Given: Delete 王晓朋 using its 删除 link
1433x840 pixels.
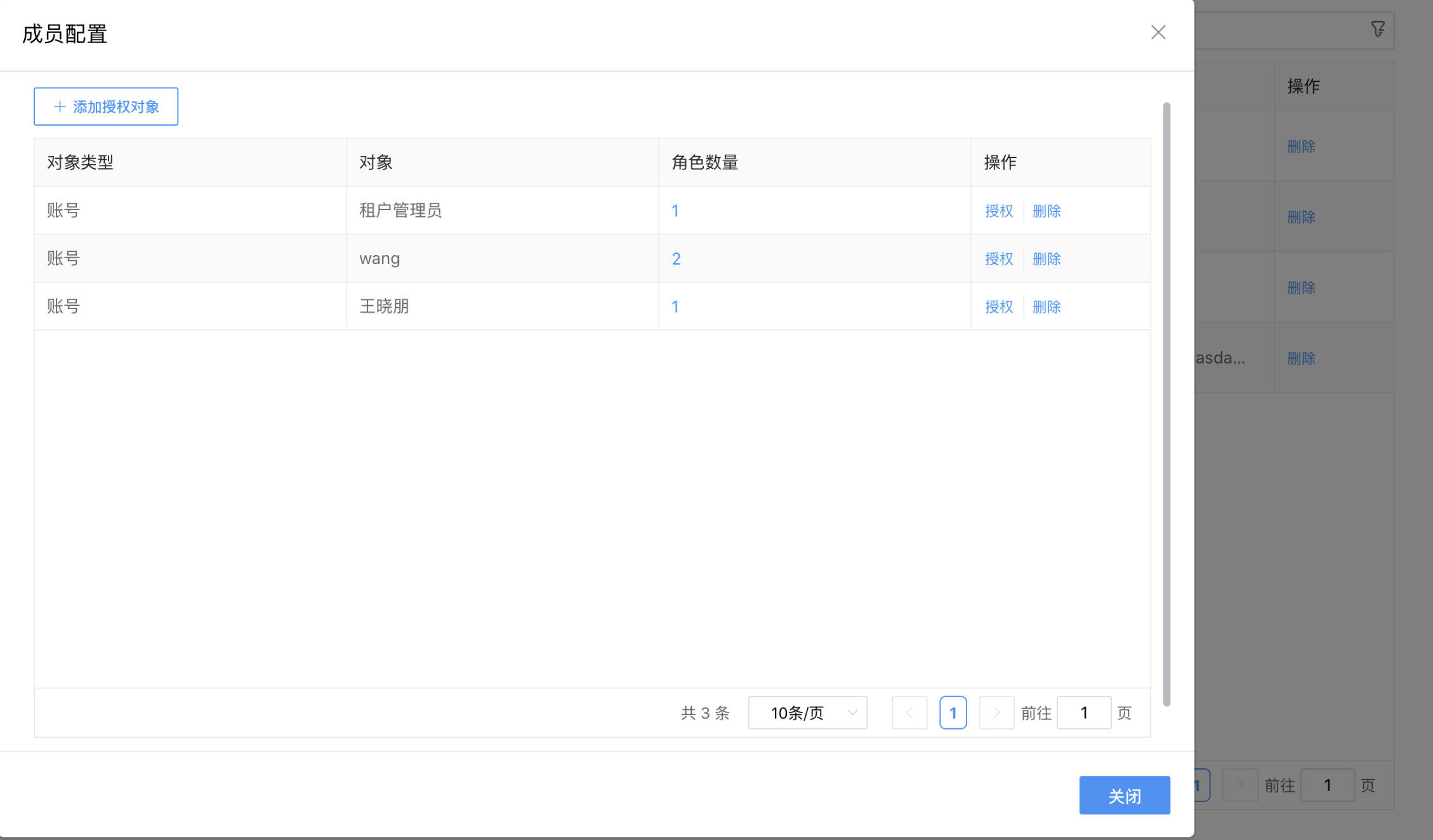Looking at the screenshot, I should coord(1047,306).
